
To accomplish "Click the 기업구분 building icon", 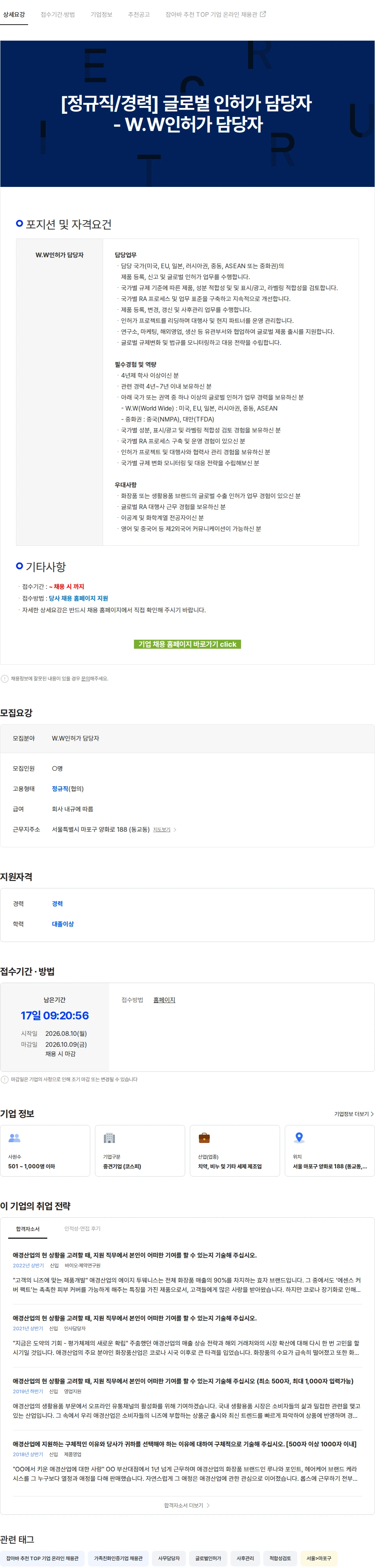I will pyautogui.click(x=109, y=1137).
